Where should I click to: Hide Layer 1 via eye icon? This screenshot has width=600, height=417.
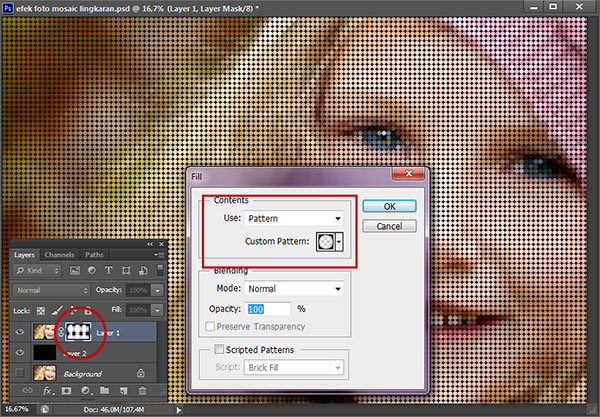(20, 332)
